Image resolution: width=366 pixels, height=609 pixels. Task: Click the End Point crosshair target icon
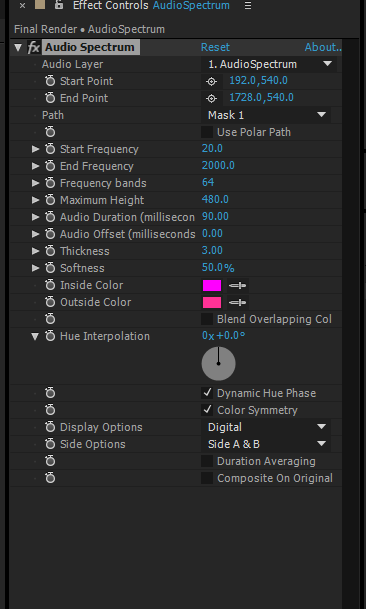point(211,99)
